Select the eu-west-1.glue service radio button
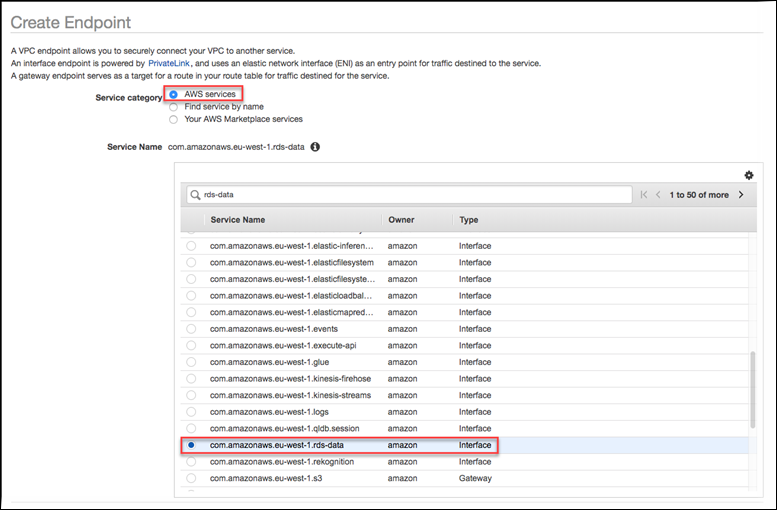The image size is (777, 510). click(x=191, y=362)
